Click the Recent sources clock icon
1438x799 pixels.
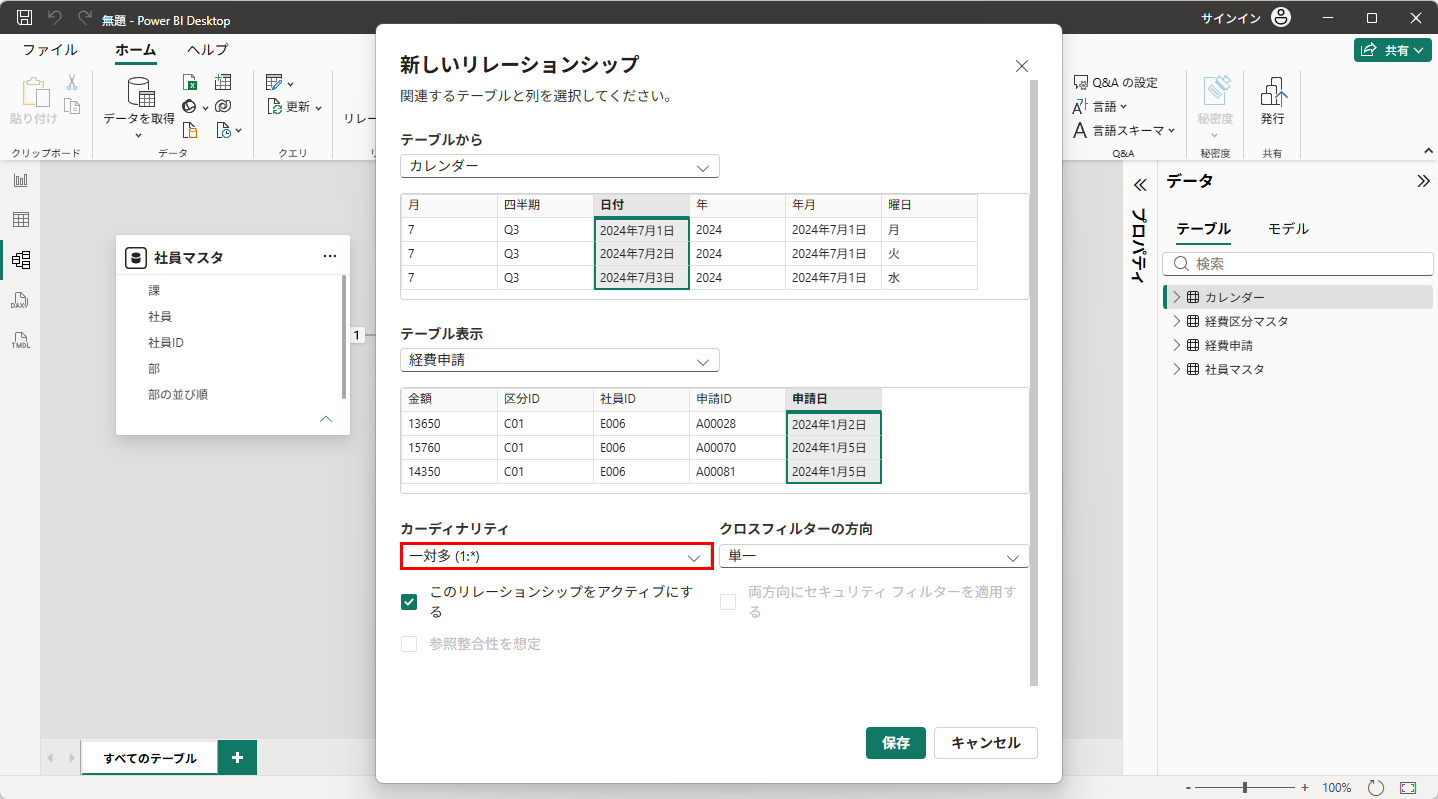pyautogui.click(x=225, y=130)
